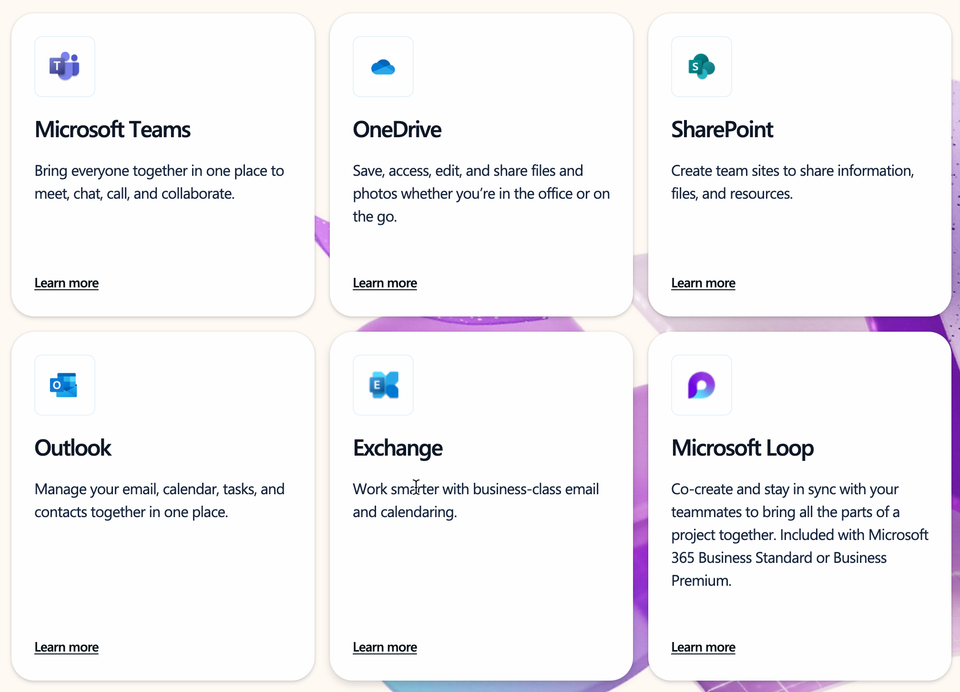Viewport: 960px width, 692px height.
Task: Follow the Outlook Learn more link
Action: pyautogui.click(x=66, y=647)
